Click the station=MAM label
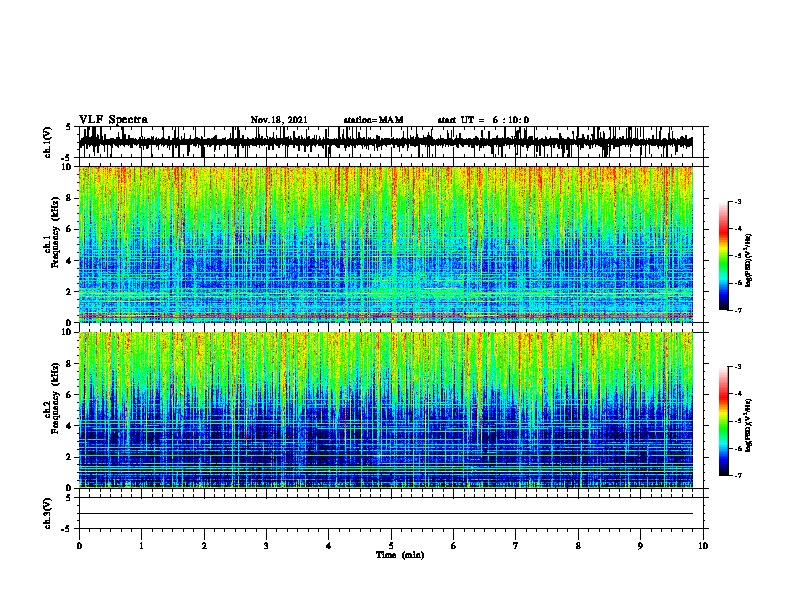The height and width of the screenshot is (612, 792). click(x=373, y=120)
